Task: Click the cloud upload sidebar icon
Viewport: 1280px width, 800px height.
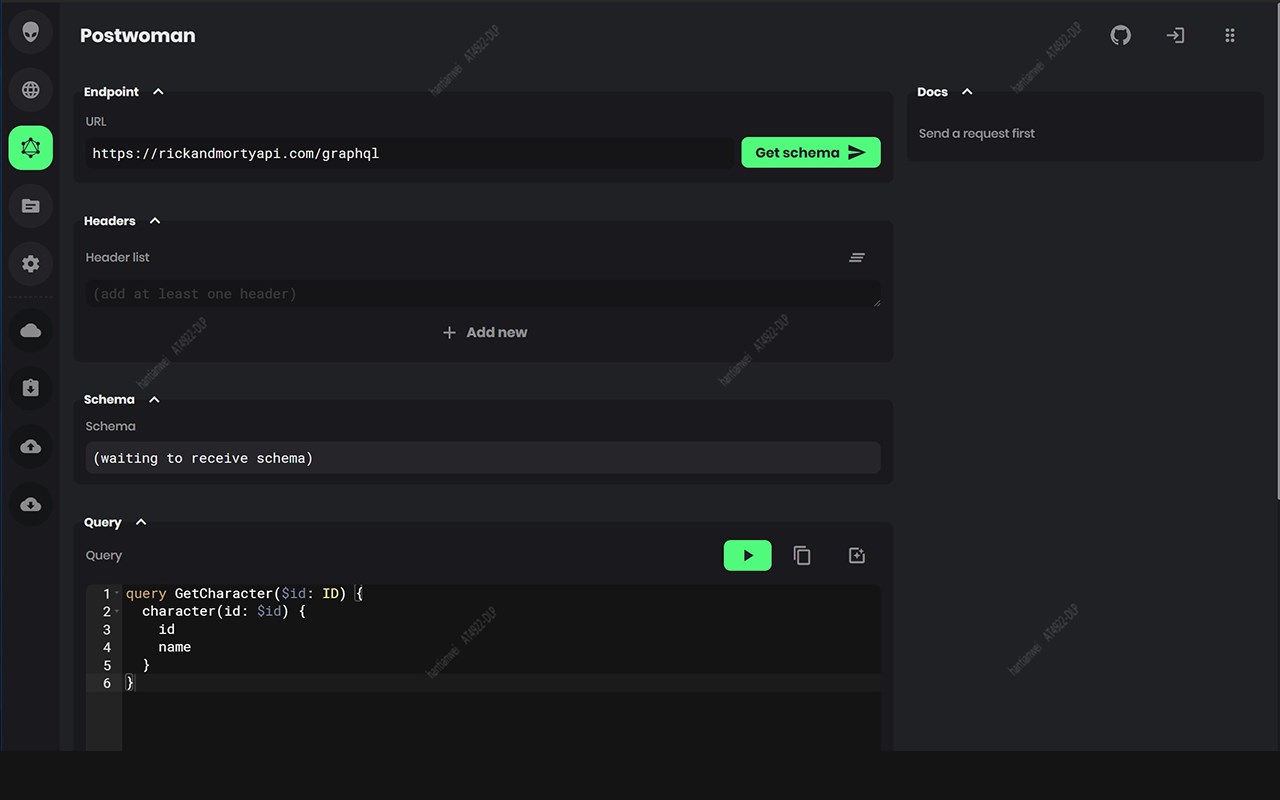Action: click(31, 446)
